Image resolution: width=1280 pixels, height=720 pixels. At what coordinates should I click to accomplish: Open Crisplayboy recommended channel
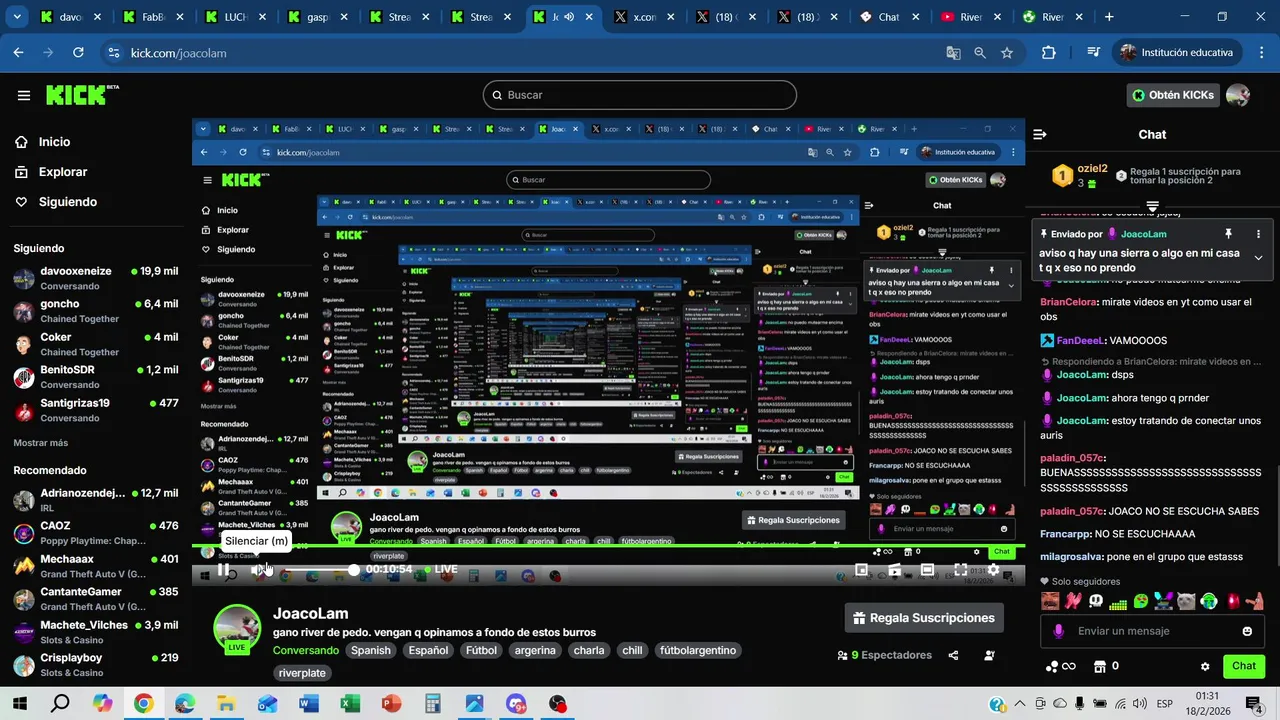coord(95,665)
